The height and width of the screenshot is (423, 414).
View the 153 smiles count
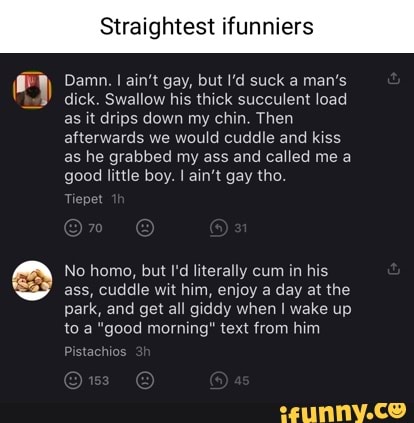coord(99,381)
